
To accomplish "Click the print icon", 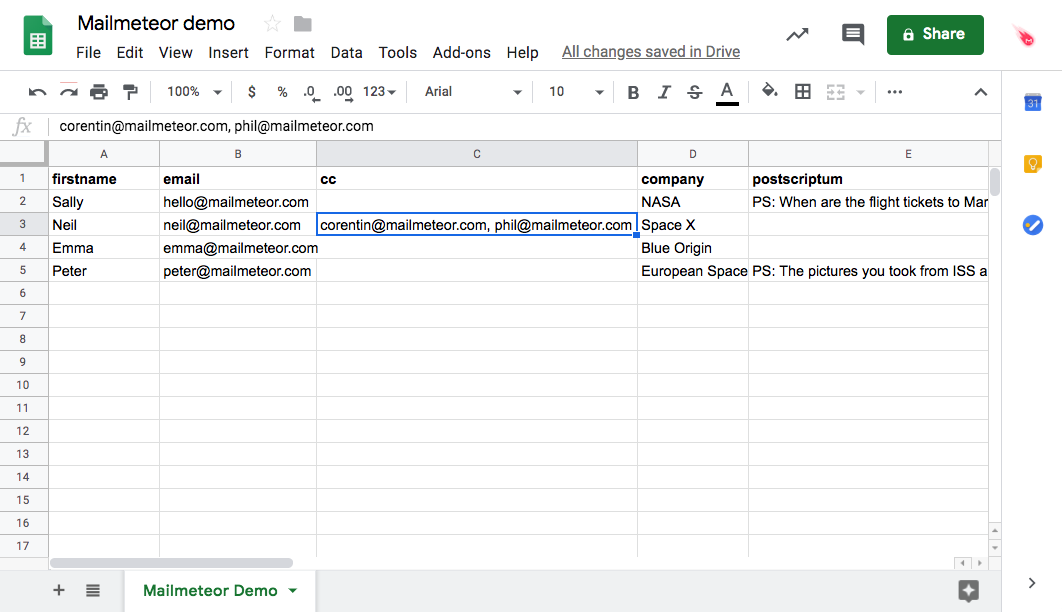I will tap(99, 92).
